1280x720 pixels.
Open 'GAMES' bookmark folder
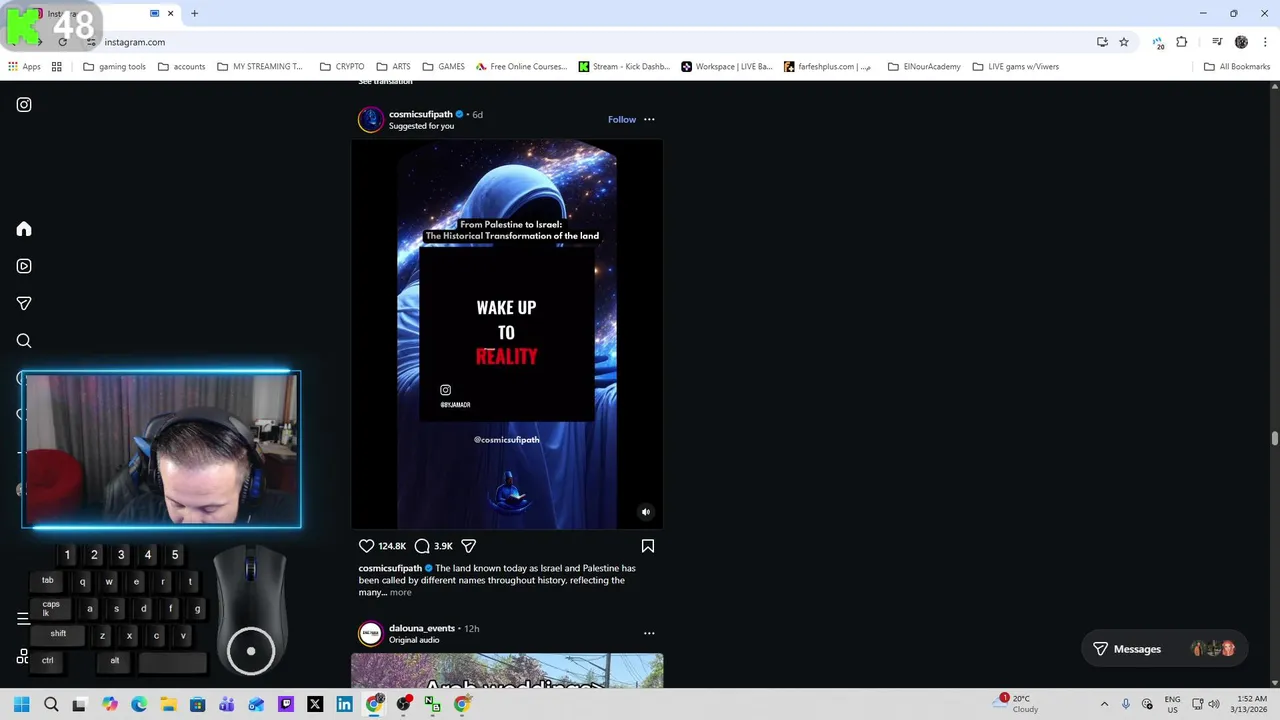(443, 67)
